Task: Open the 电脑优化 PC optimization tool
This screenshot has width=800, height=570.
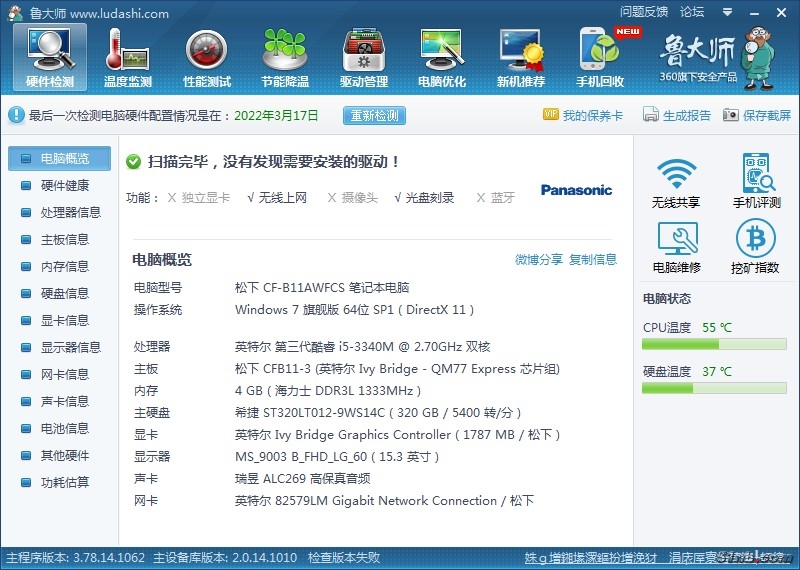Action: pyautogui.click(x=442, y=57)
